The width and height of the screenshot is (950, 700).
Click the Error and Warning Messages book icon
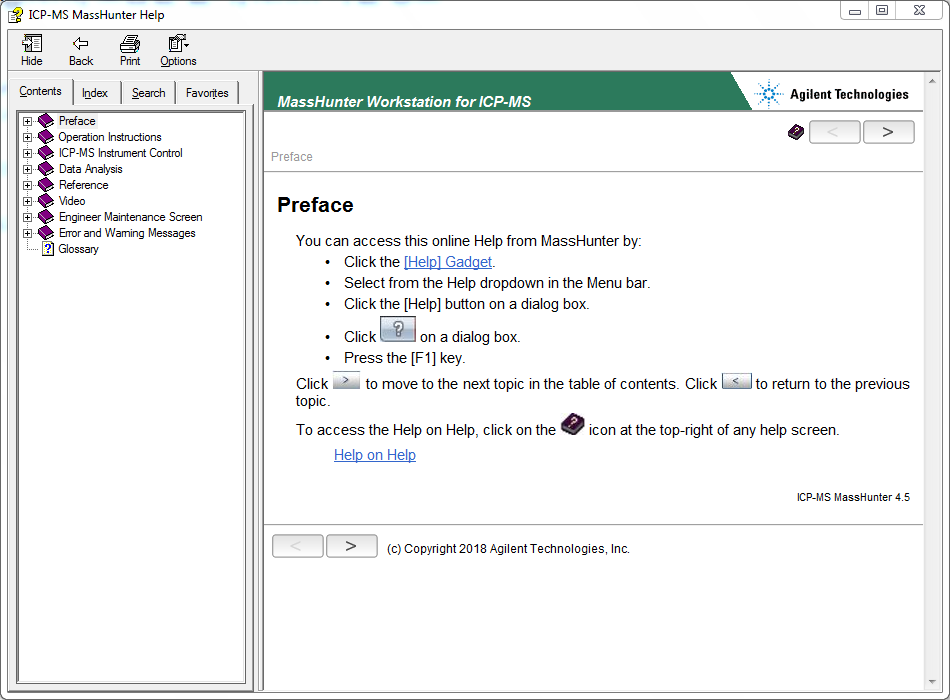point(46,233)
